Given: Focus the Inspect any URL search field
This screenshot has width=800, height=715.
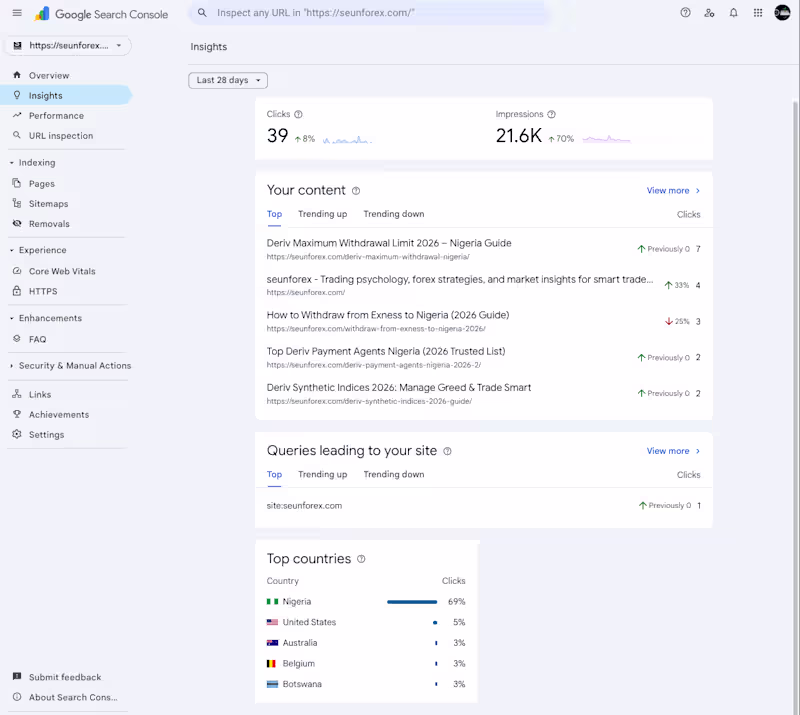Looking at the screenshot, I should pos(370,13).
